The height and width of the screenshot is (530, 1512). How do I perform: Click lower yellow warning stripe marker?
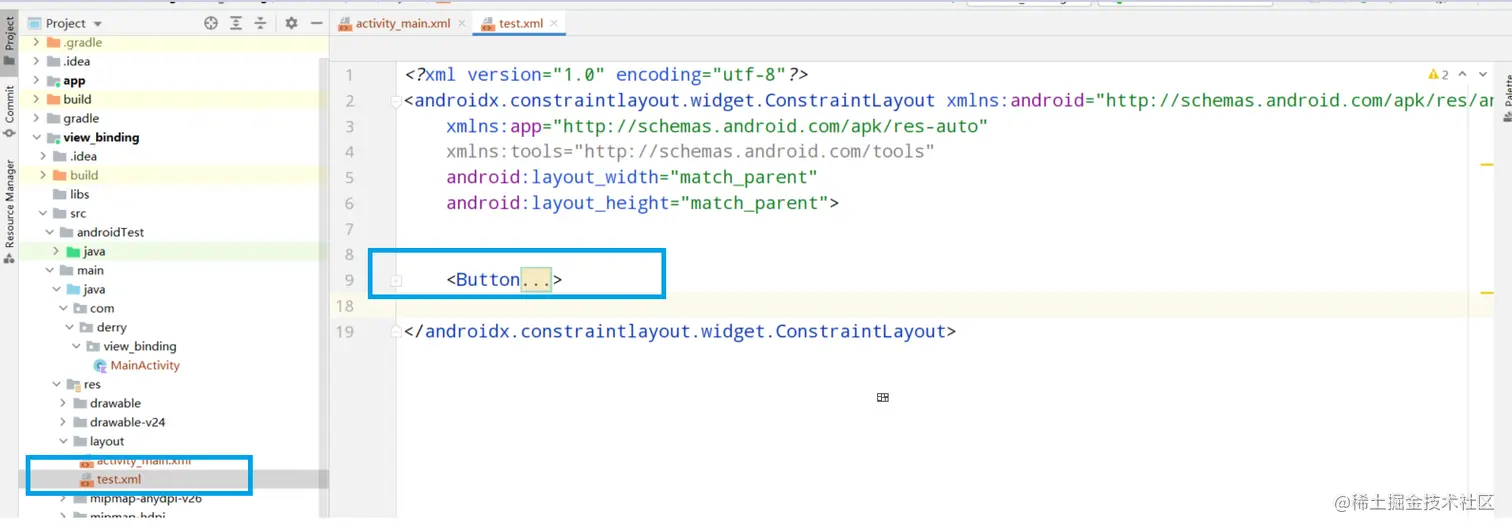[x=1488, y=293]
